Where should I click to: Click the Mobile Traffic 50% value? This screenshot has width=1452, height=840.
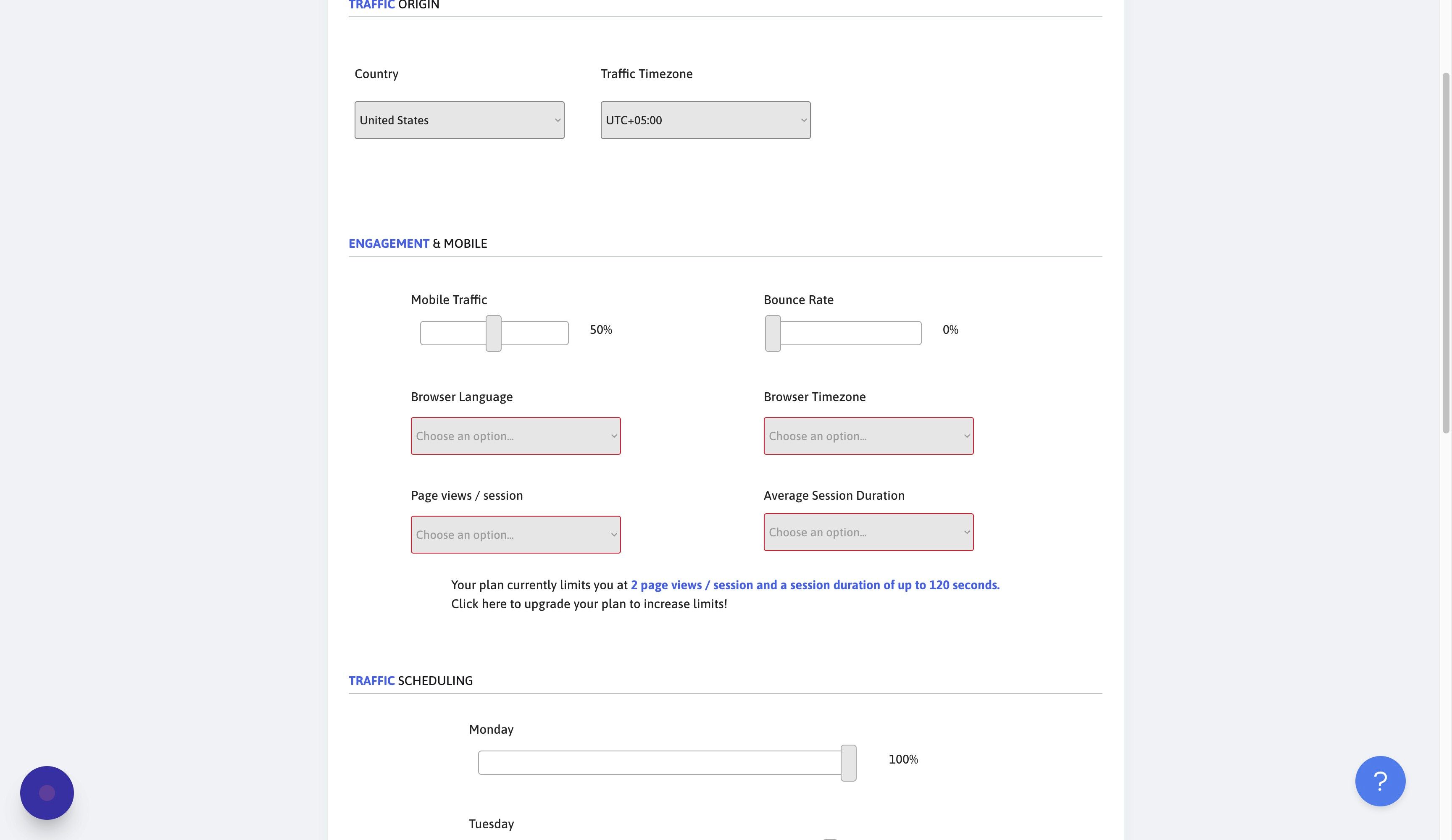601,330
